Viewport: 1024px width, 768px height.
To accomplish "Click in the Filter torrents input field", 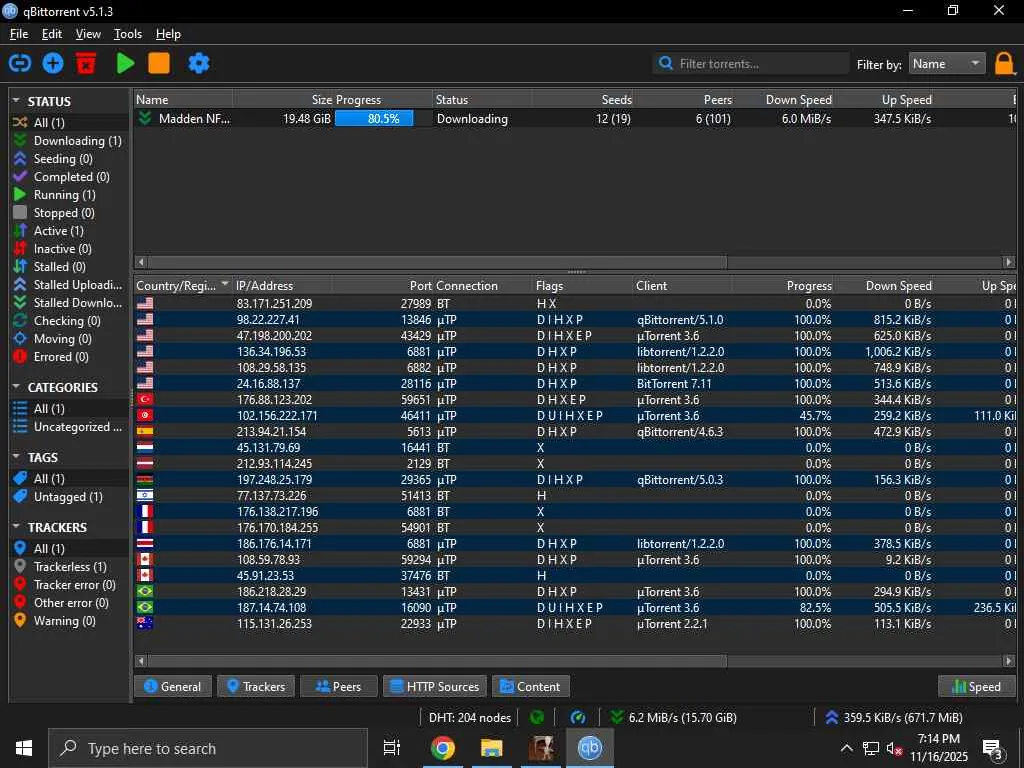I will point(751,63).
